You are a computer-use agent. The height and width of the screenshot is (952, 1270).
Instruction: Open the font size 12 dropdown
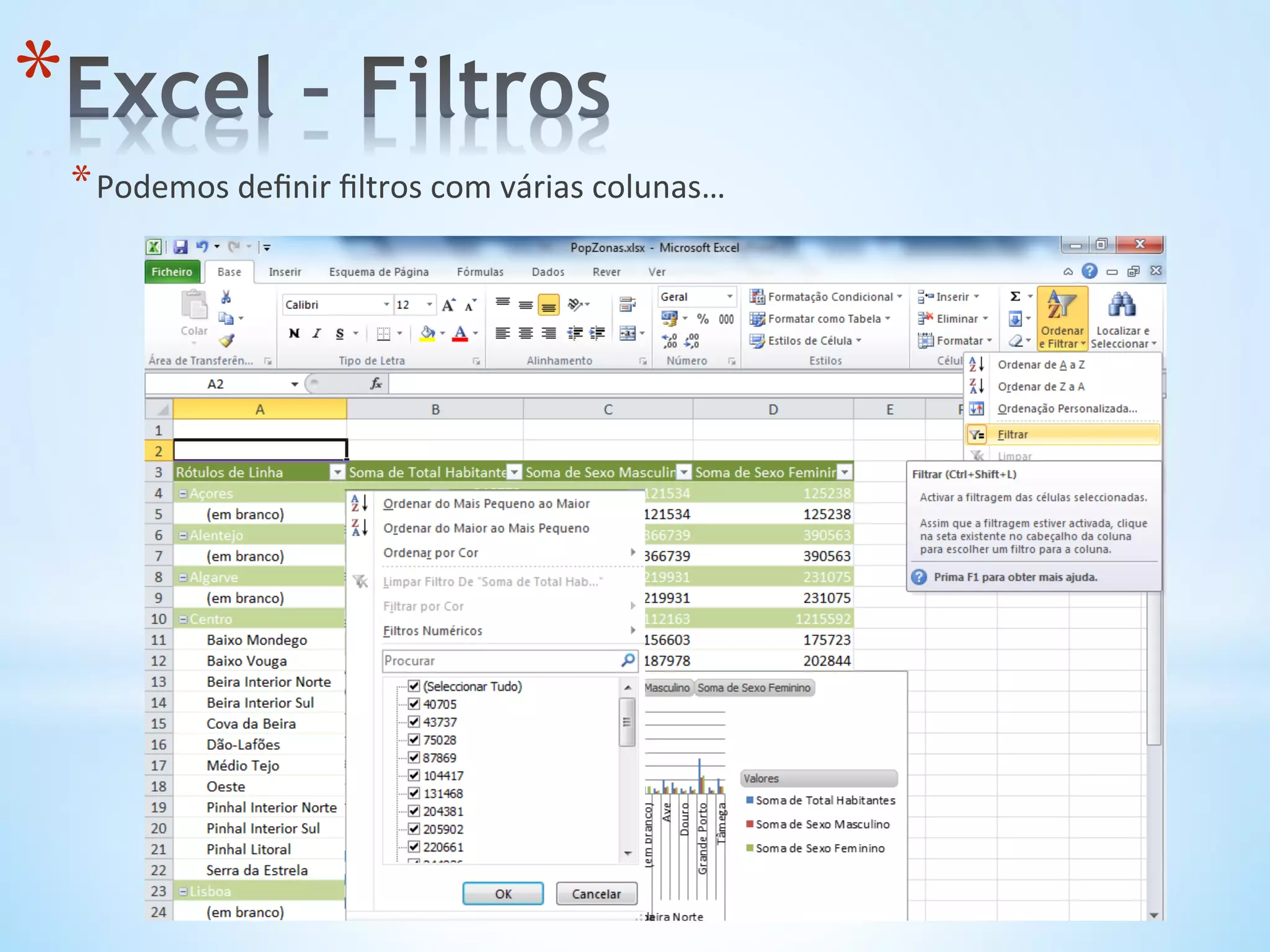tap(429, 305)
